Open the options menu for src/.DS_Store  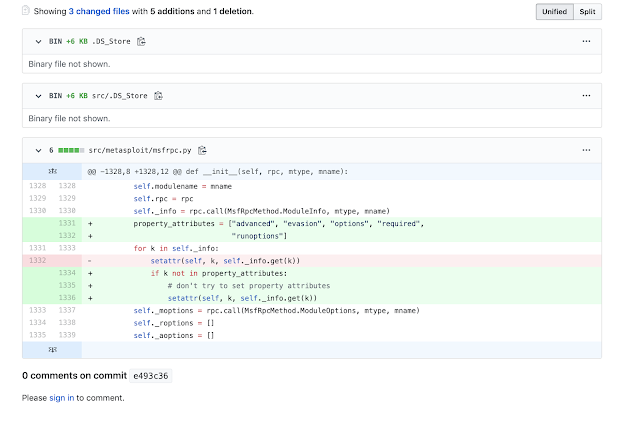[586, 96]
